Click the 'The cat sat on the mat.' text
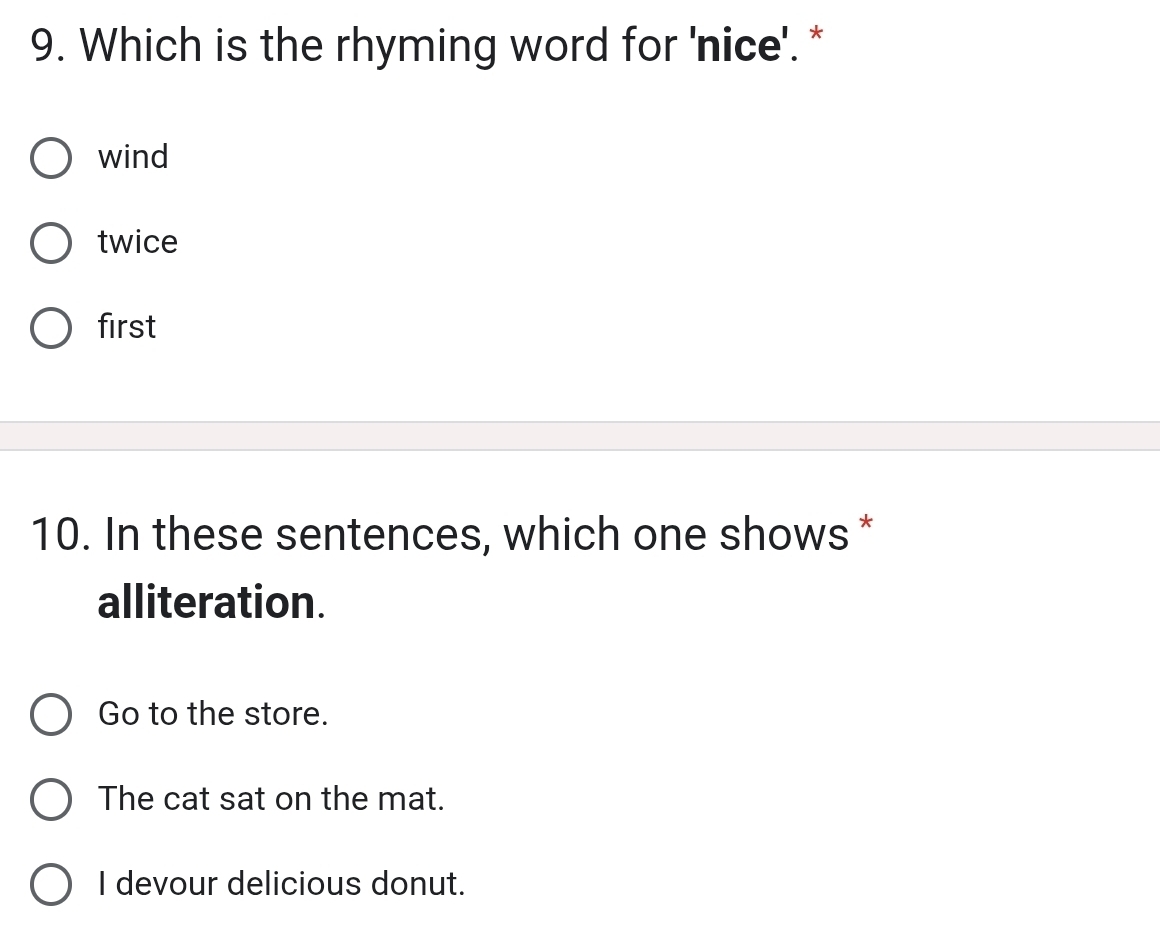The width and height of the screenshot is (1160, 948). coord(272,799)
